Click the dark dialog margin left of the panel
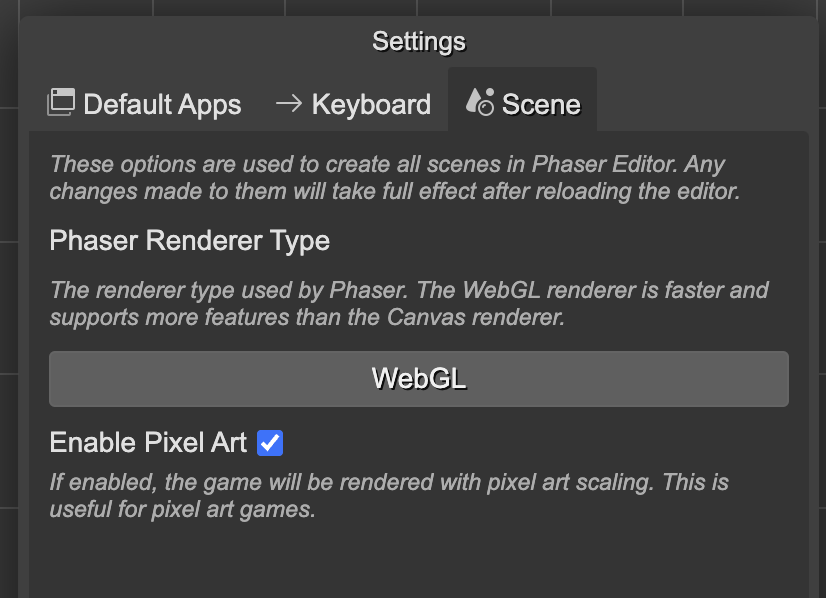This screenshot has width=826, height=598. (x=23, y=350)
